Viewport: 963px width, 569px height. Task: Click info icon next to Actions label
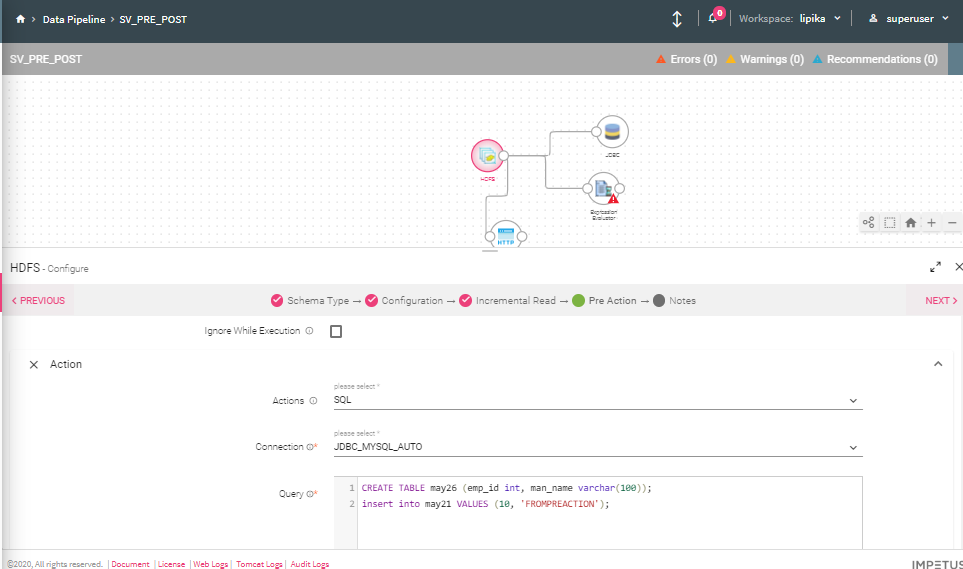coord(313,401)
